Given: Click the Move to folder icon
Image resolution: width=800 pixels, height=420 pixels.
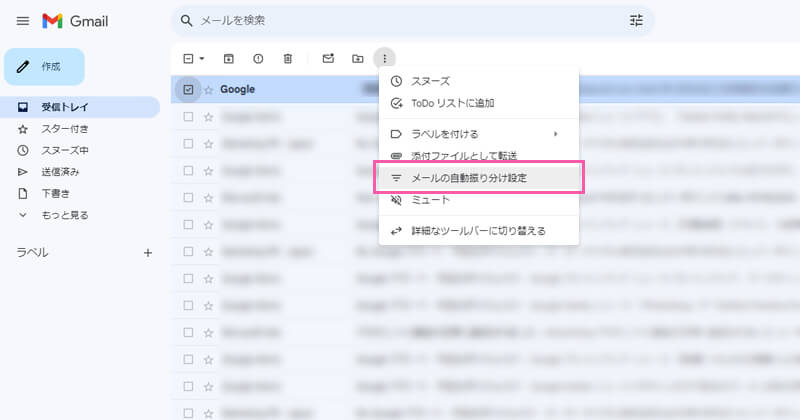Looking at the screenshot, I should [x=357, y=59].
